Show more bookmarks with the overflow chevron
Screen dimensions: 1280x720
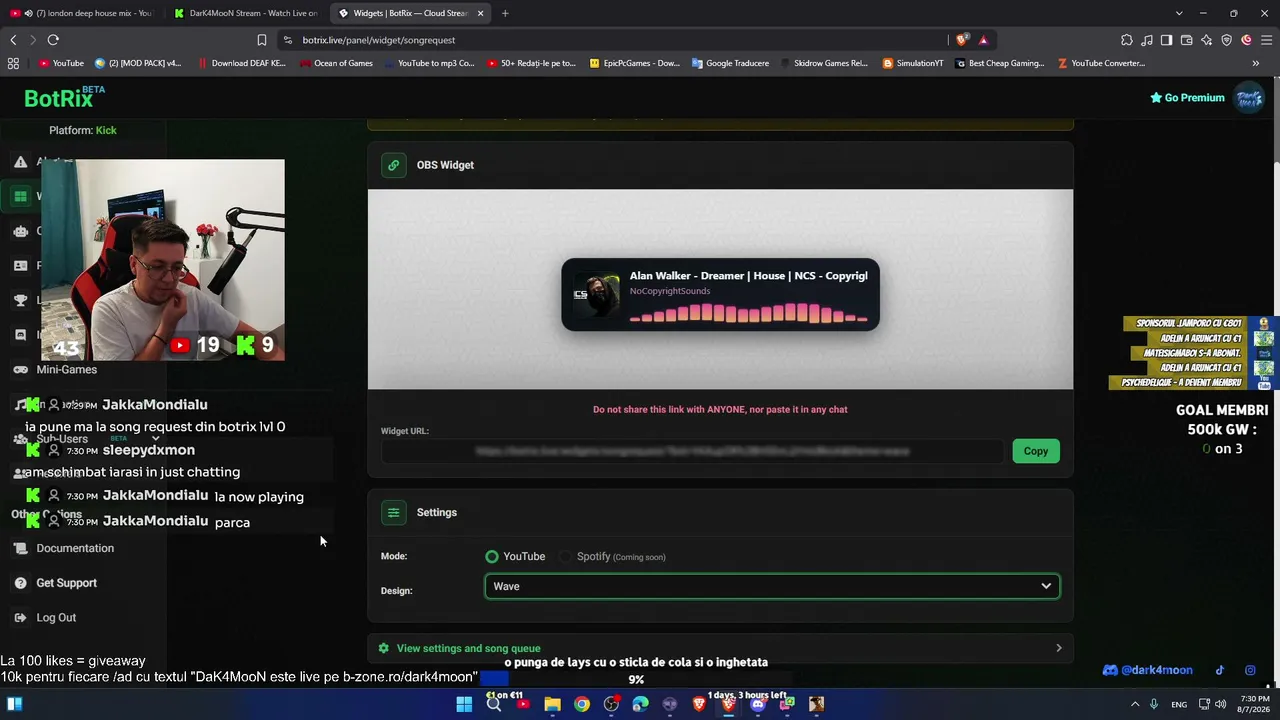[1256, 63]
